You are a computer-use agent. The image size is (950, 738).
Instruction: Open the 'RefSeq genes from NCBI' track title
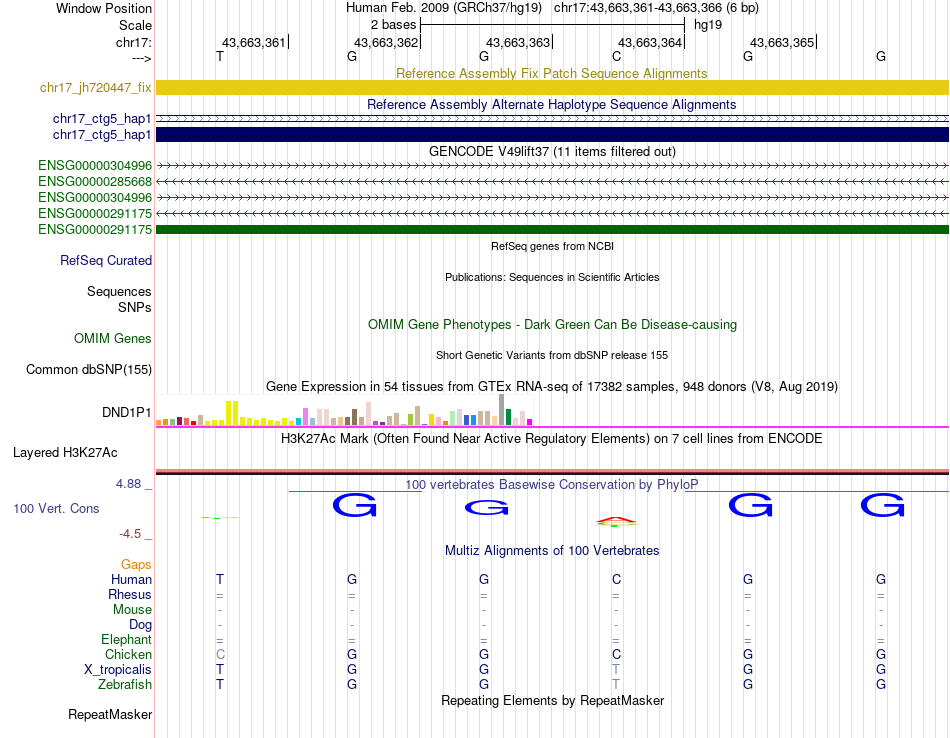pos(552,246)
